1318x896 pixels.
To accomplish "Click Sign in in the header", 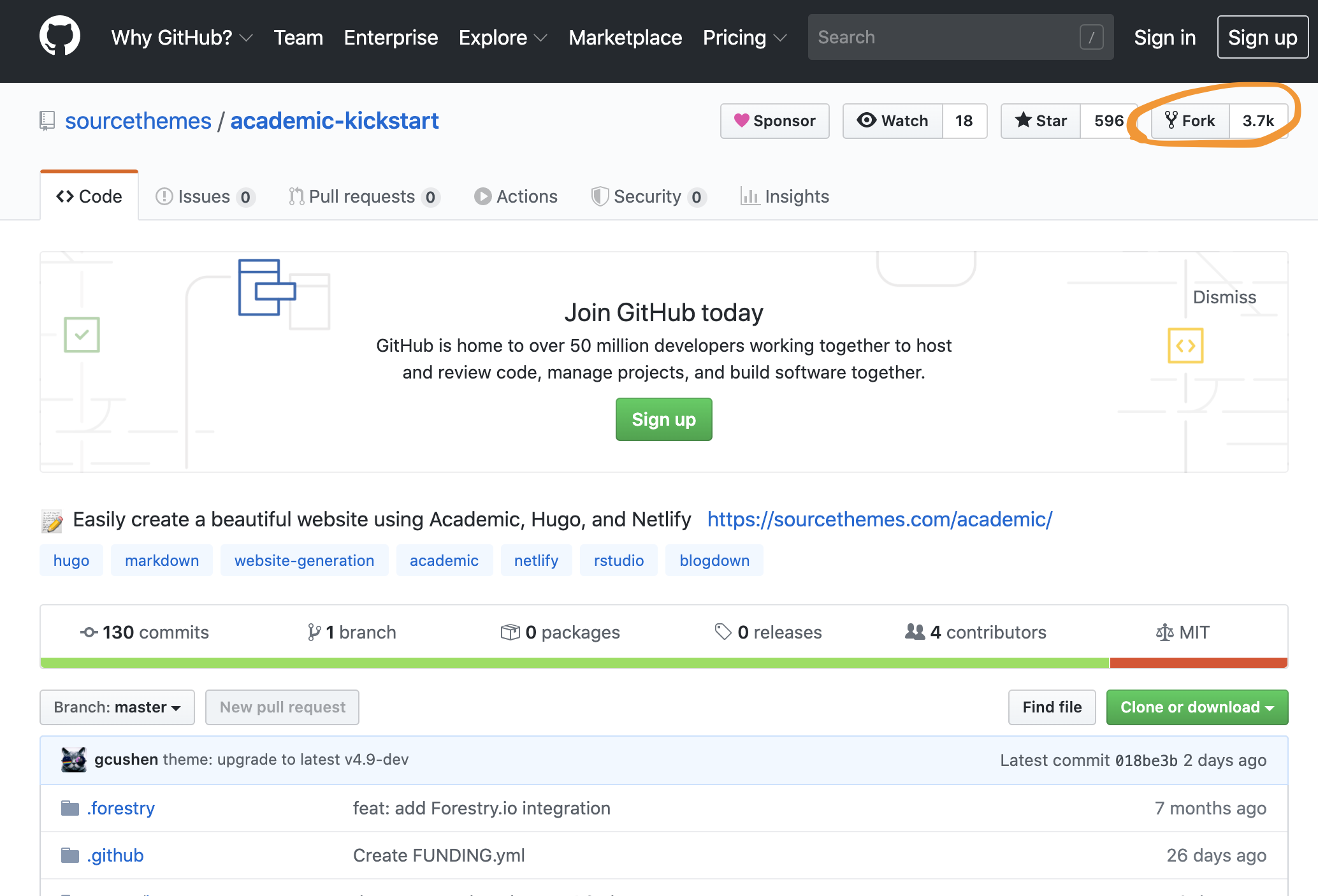I will coord(1164,38).
